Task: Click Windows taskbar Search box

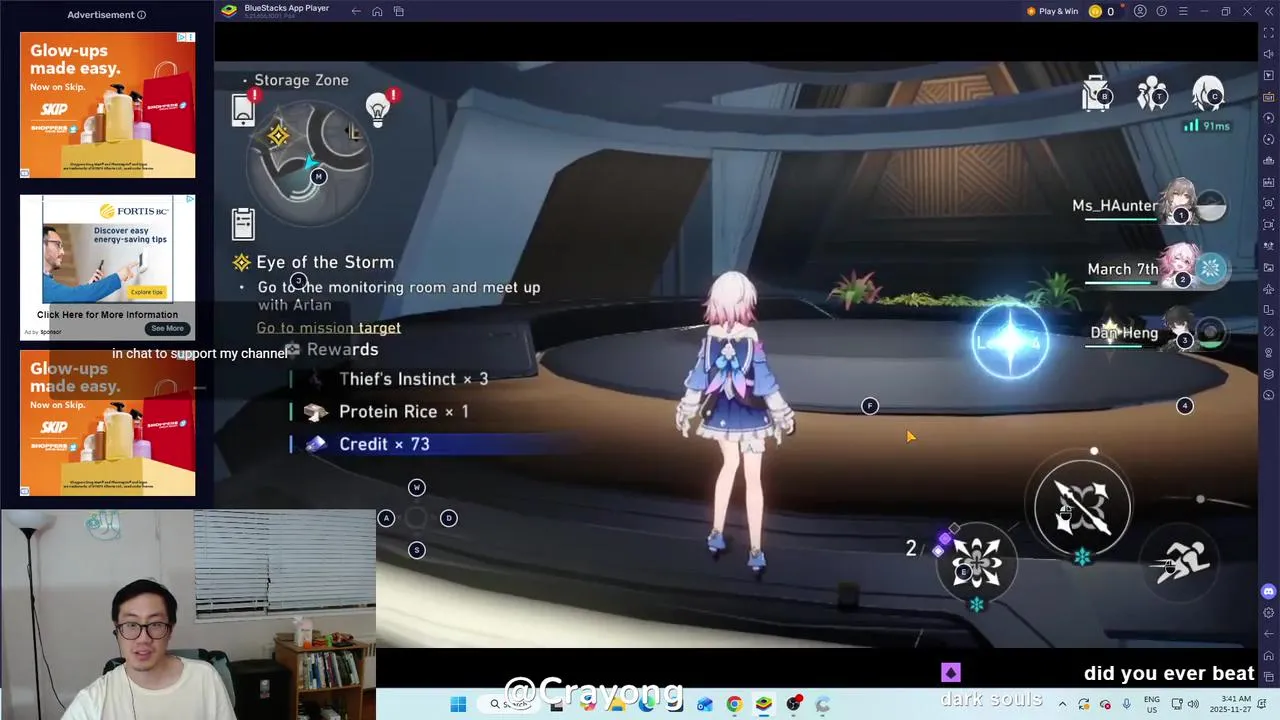Action: click(509, 704)
